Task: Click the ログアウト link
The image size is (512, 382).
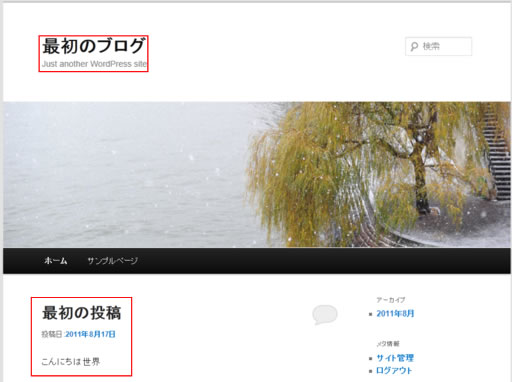Action: coord(394,371)
